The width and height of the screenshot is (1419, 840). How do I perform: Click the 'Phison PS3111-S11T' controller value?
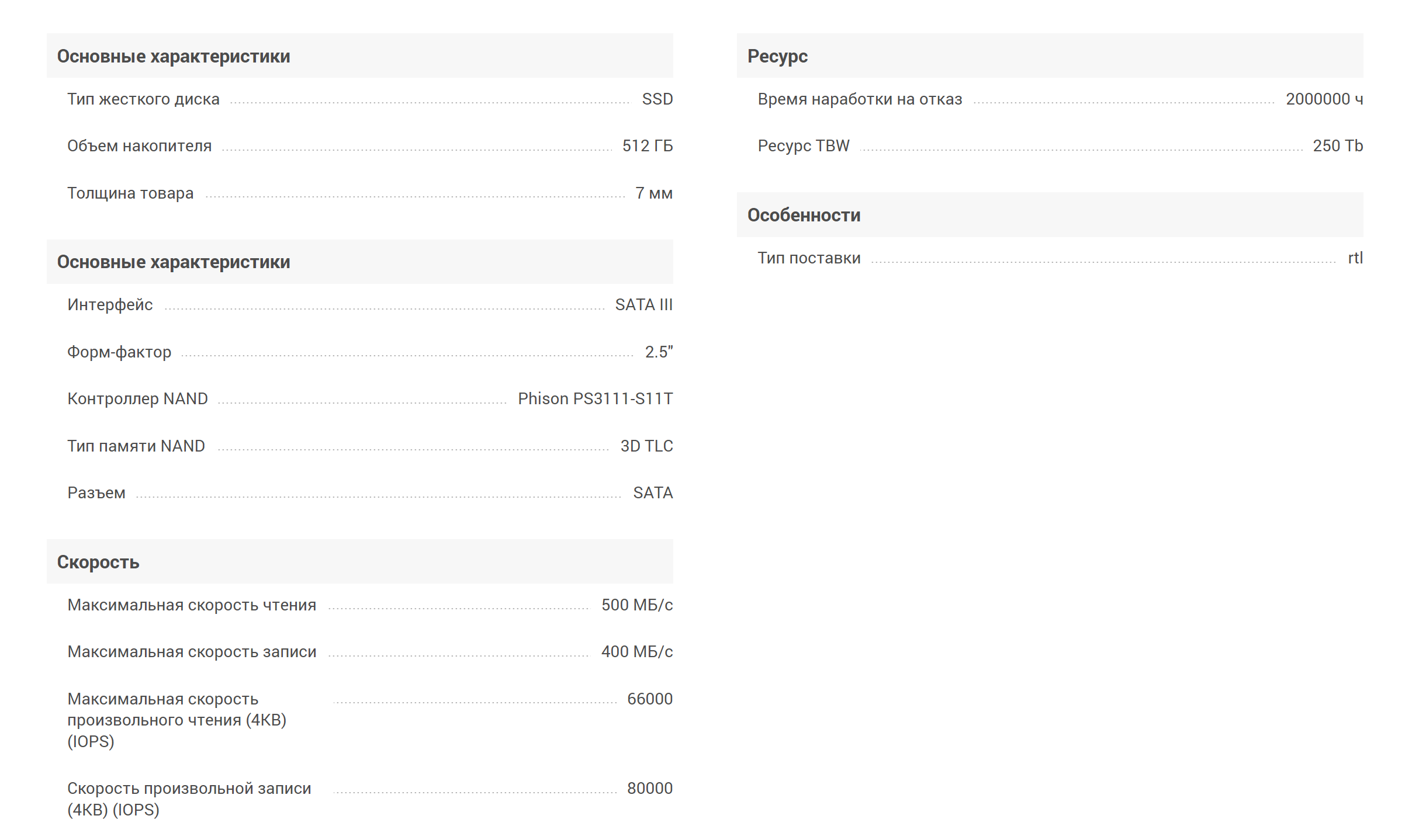[x=595, y=399]
